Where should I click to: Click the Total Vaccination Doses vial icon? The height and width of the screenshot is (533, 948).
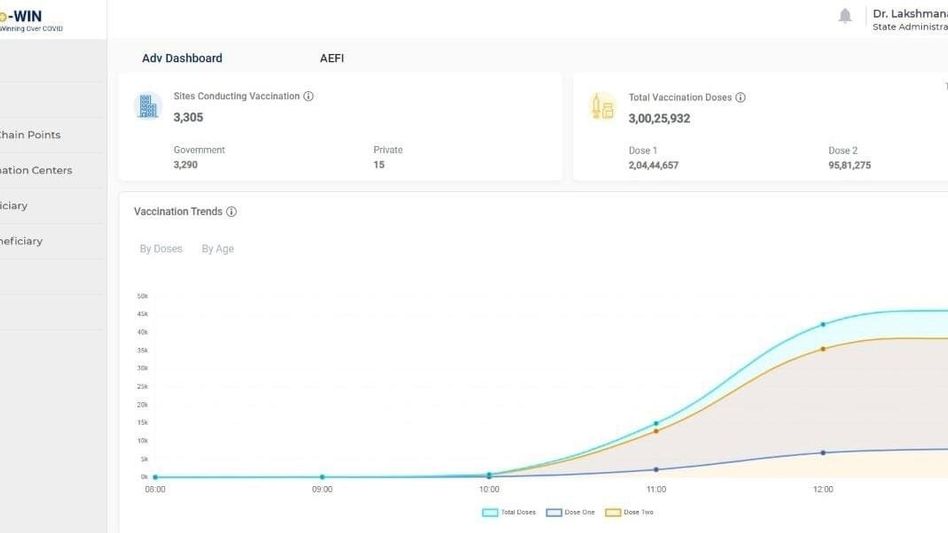click(603, 107)
